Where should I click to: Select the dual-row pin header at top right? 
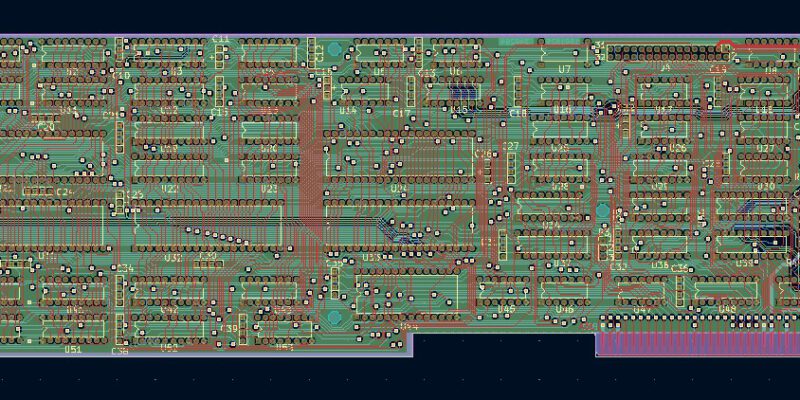(668, 53)
